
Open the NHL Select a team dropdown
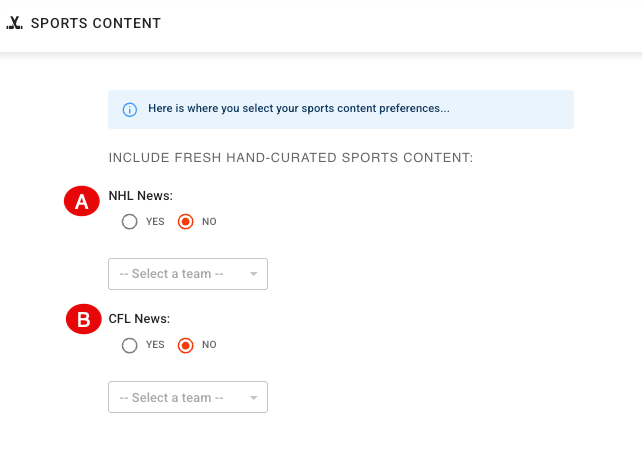188,274
